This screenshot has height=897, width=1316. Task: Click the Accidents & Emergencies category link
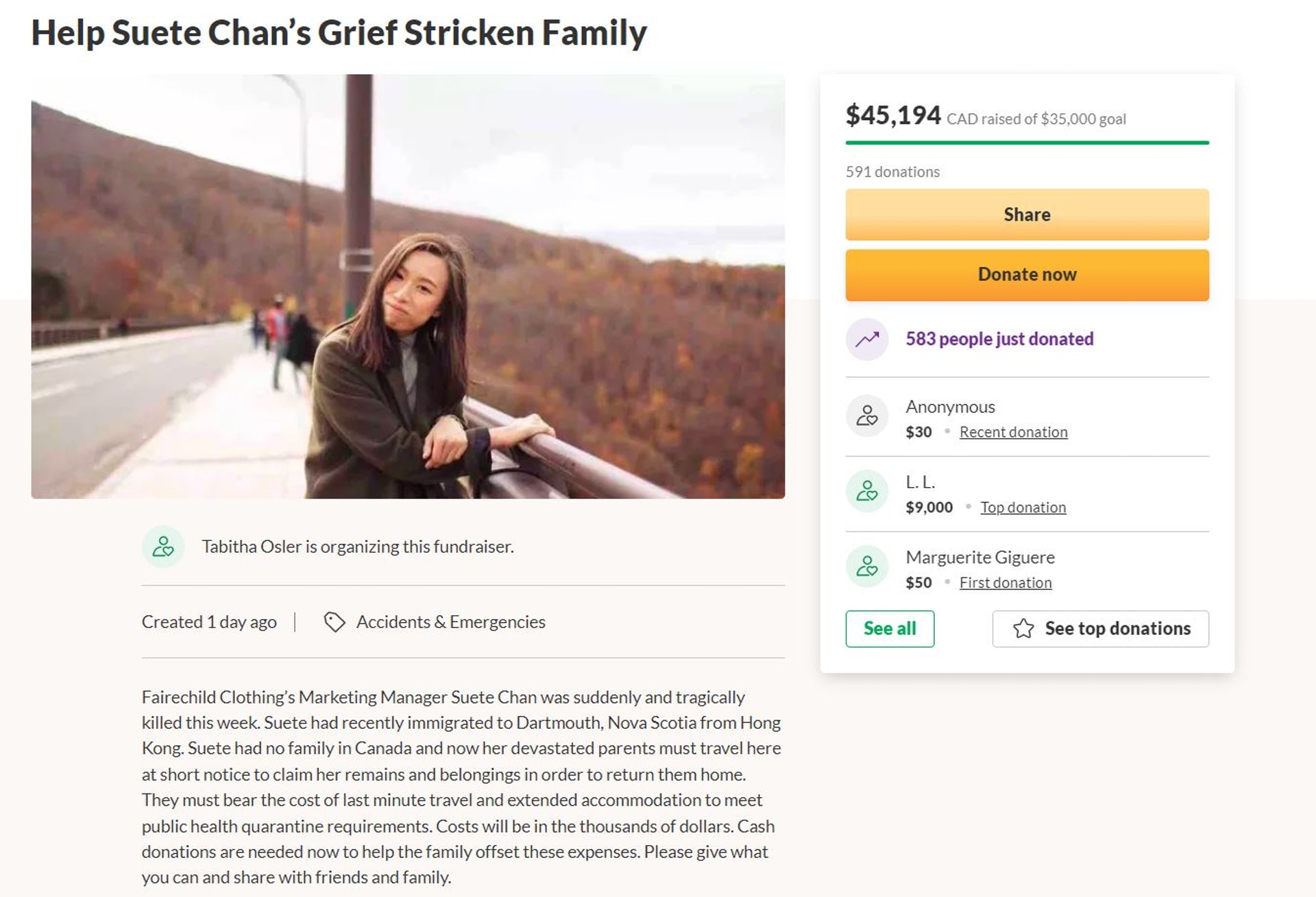click(450, 622)
